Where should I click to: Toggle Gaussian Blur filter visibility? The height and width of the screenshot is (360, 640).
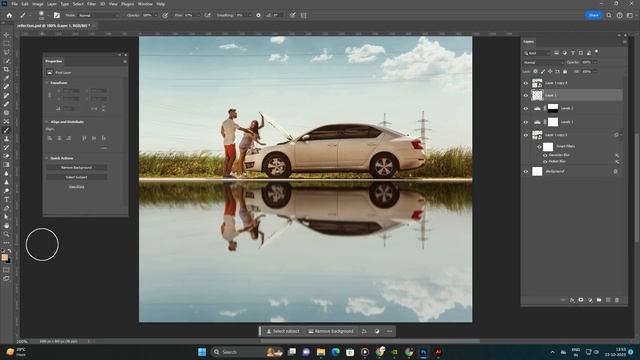[545, 155]
